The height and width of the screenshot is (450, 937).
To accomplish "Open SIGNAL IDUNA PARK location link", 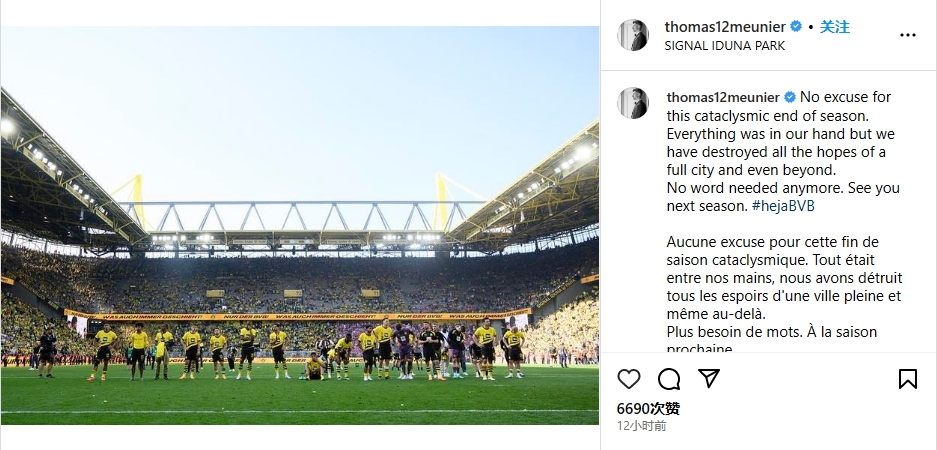I will (x=724, y=45).
